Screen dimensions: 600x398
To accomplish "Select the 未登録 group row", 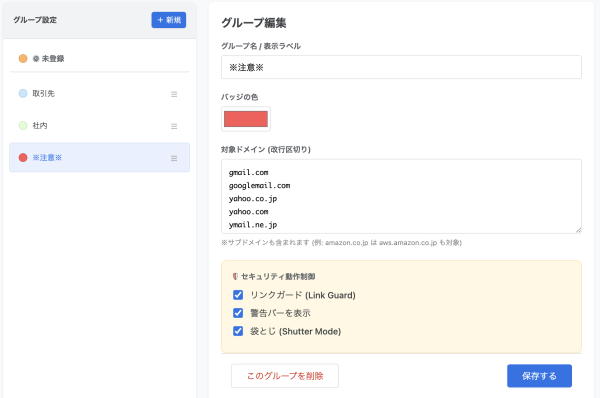I will pos(99,59).
